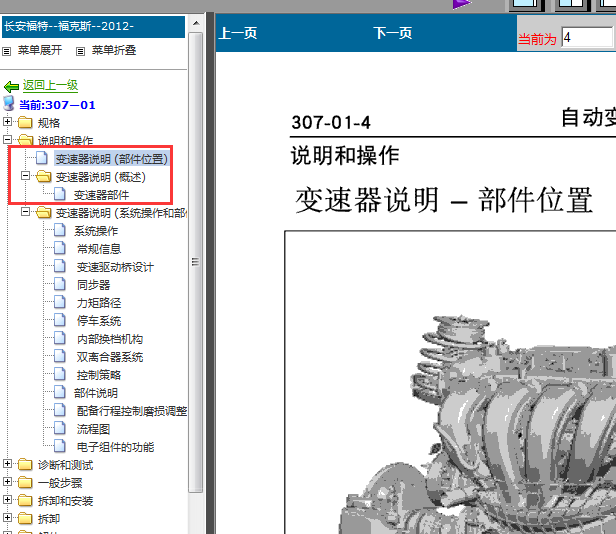
Task: Click the 当前:307-01 label
Action: click(x=57, y=105)
